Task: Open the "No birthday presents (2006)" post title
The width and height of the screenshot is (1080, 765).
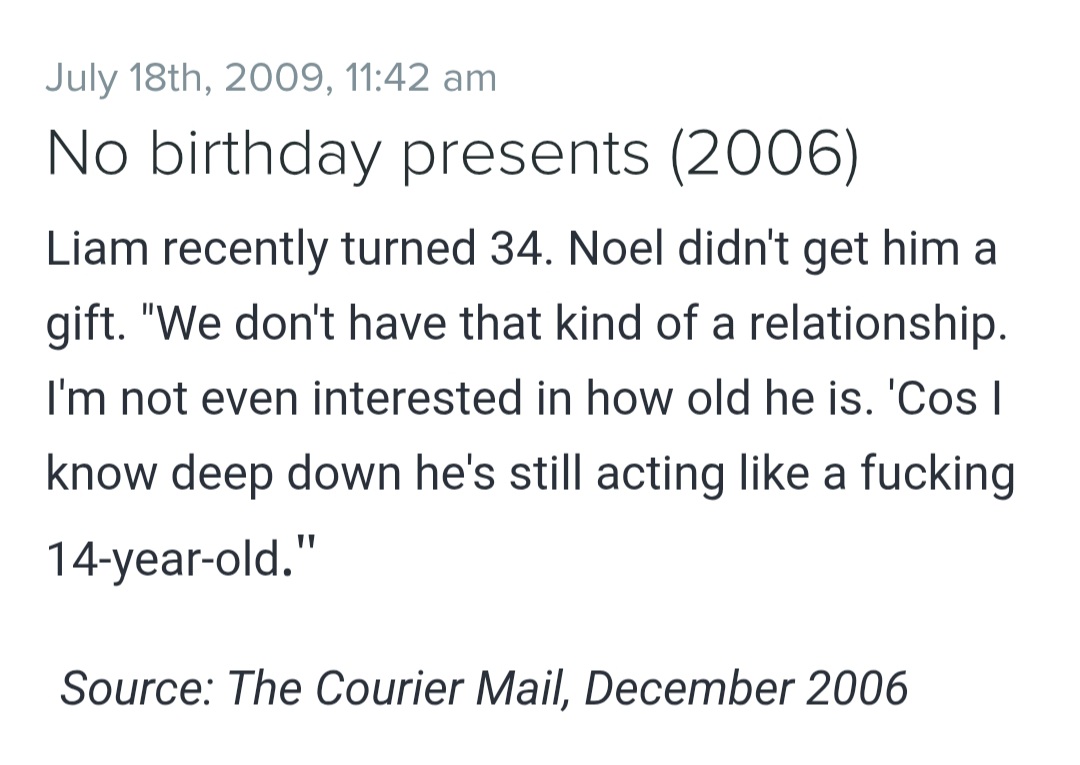Action: point(453,154)
